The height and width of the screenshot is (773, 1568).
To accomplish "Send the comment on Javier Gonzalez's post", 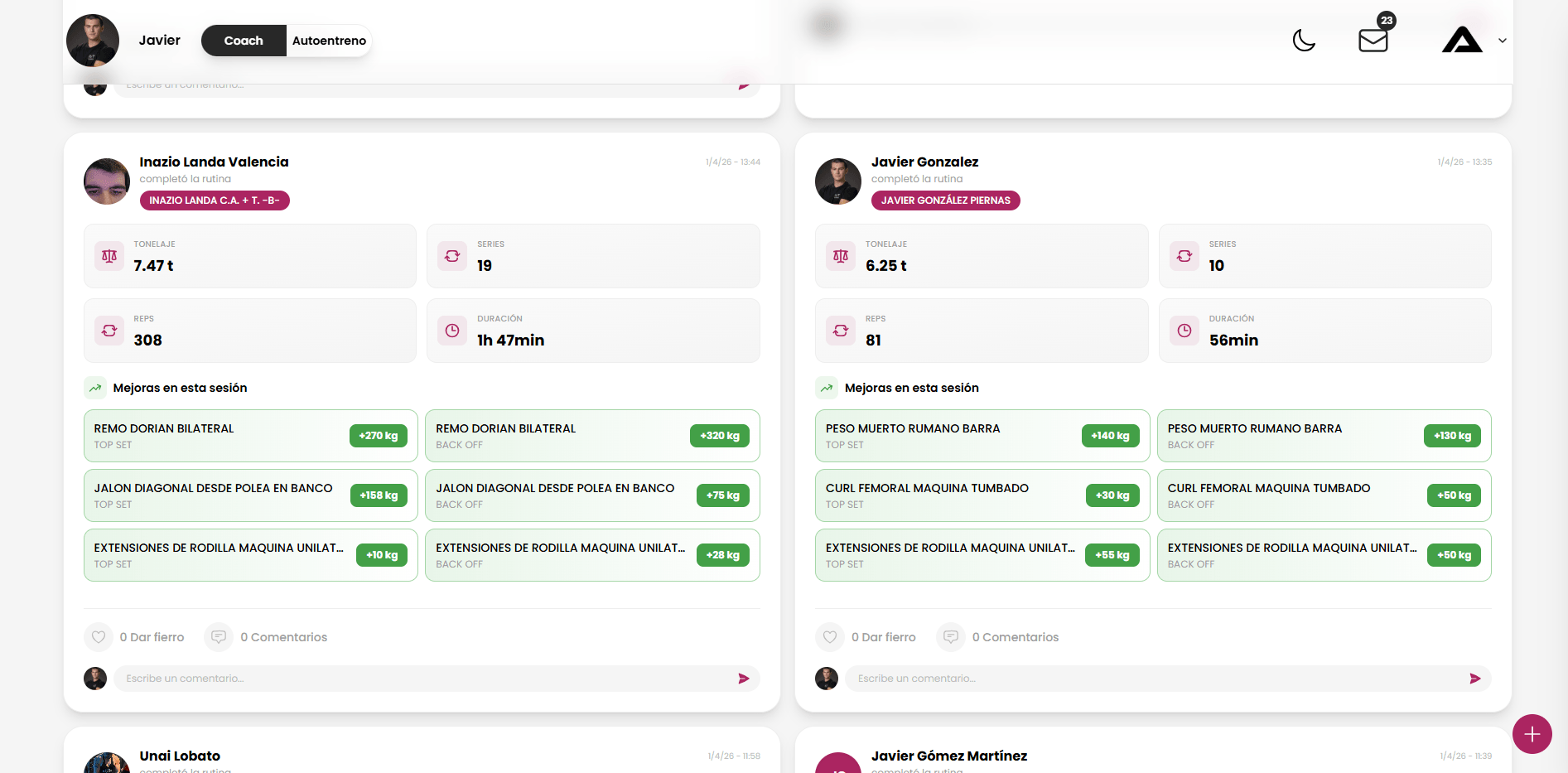I will [x=1474, y=679].
